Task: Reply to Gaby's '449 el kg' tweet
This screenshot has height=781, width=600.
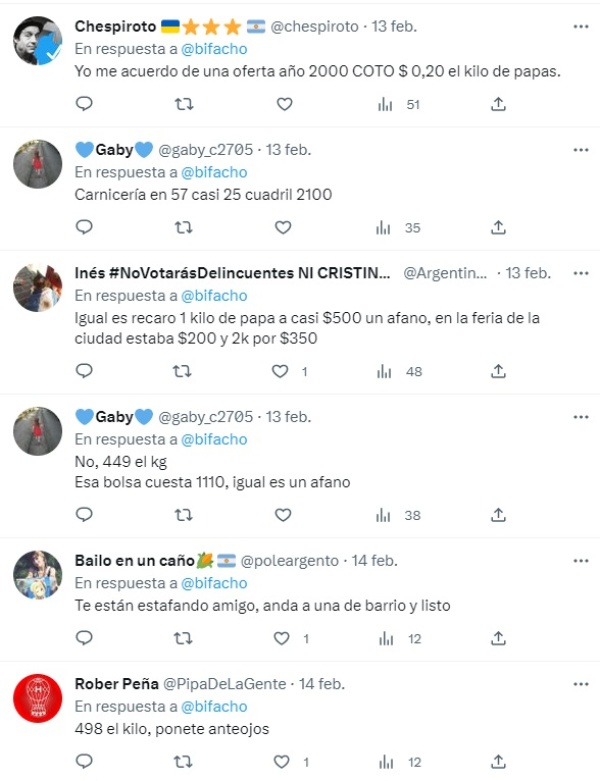Action: (x=85, y=515)
